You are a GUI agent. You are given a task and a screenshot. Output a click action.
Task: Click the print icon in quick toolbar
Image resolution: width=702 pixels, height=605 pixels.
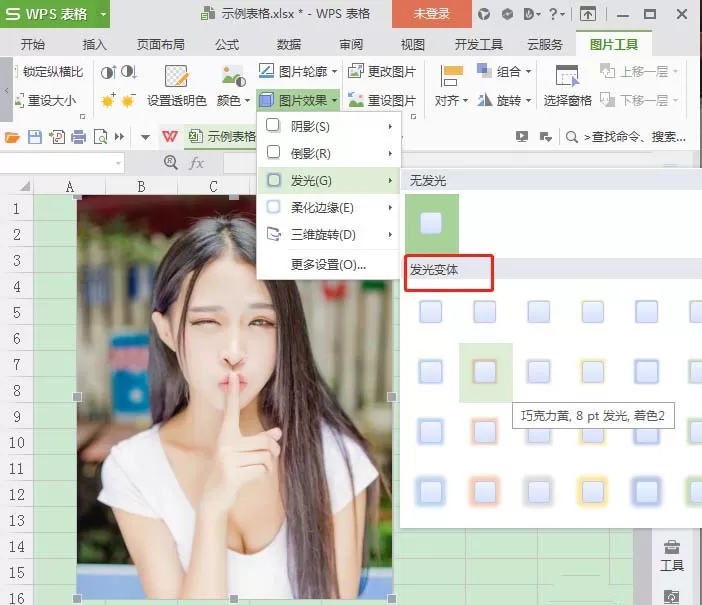(x=78, y=137)
